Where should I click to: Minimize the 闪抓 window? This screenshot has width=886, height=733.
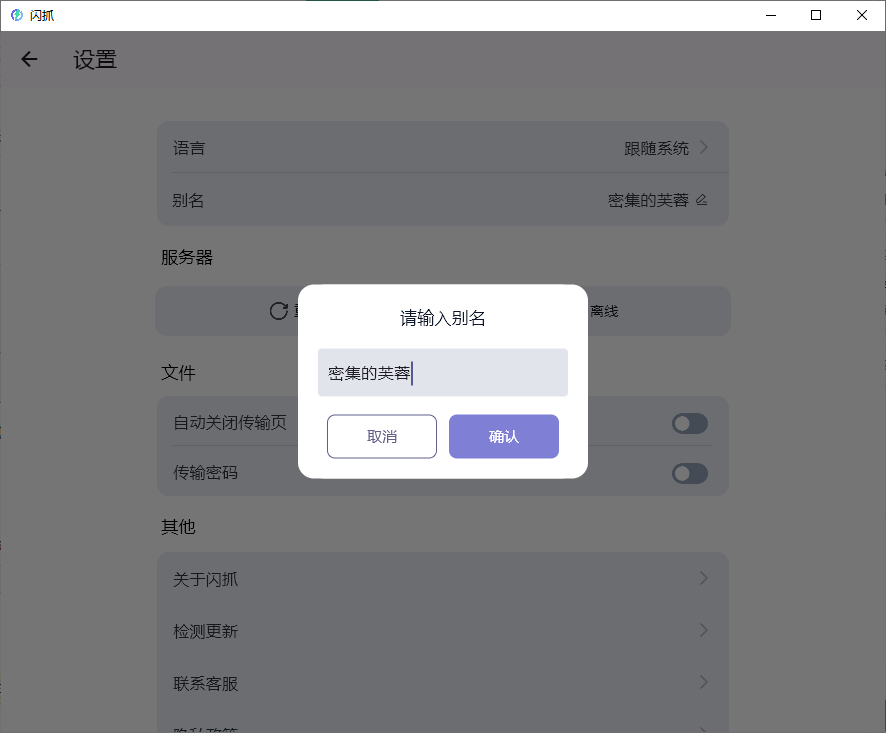point(770,15)
